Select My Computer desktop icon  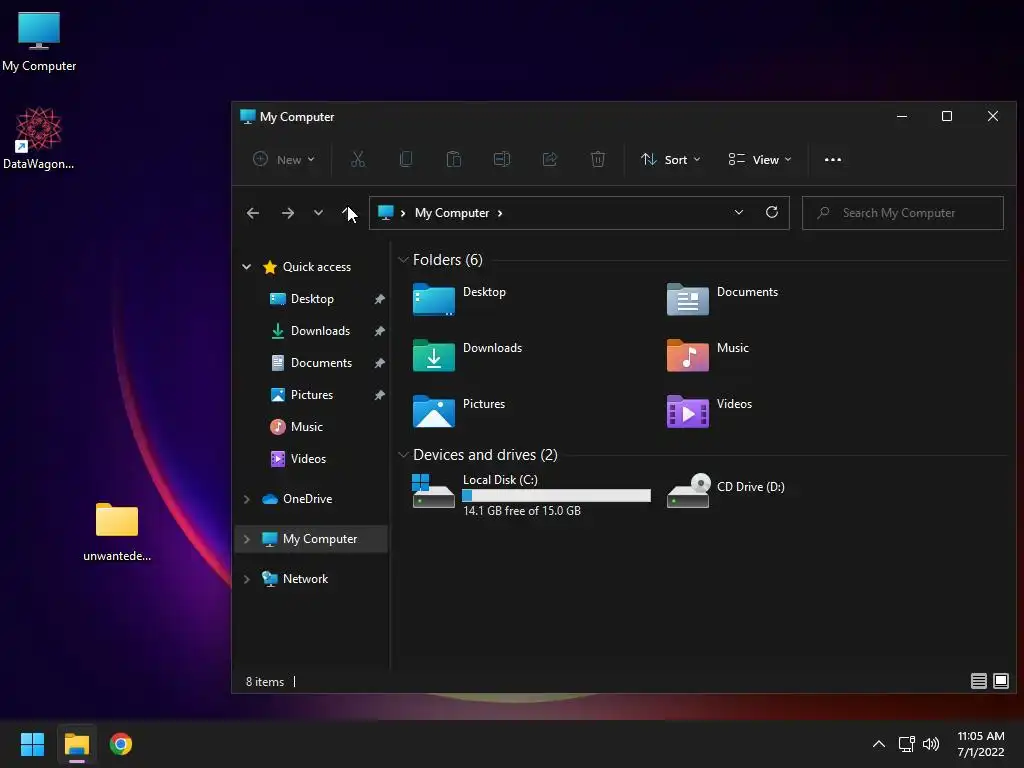pyautogui.click(x=39, y=42)
